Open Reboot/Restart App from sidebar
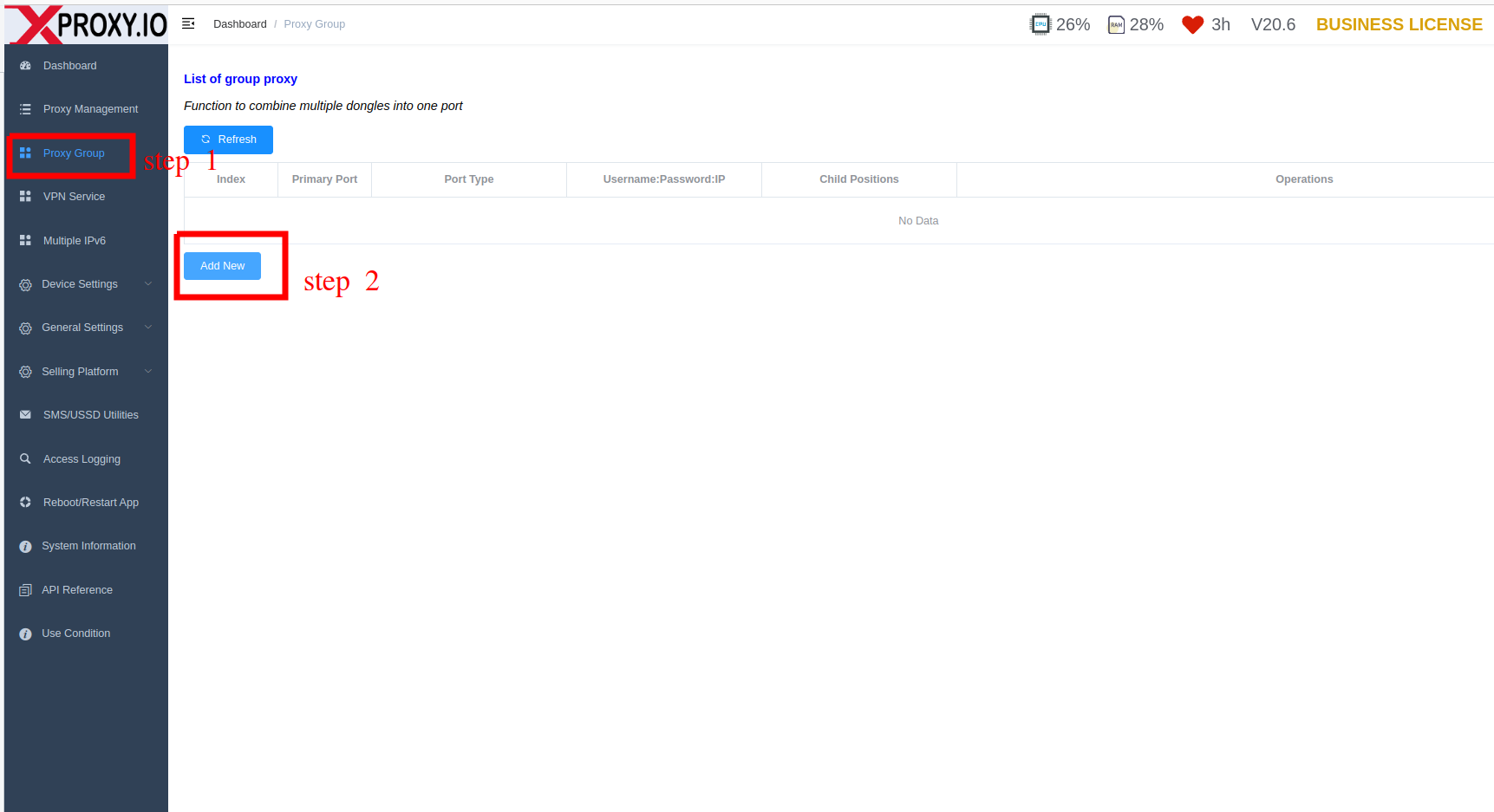Image resolution: width=1494 pixels, height=812 pixels. [90, 503]
